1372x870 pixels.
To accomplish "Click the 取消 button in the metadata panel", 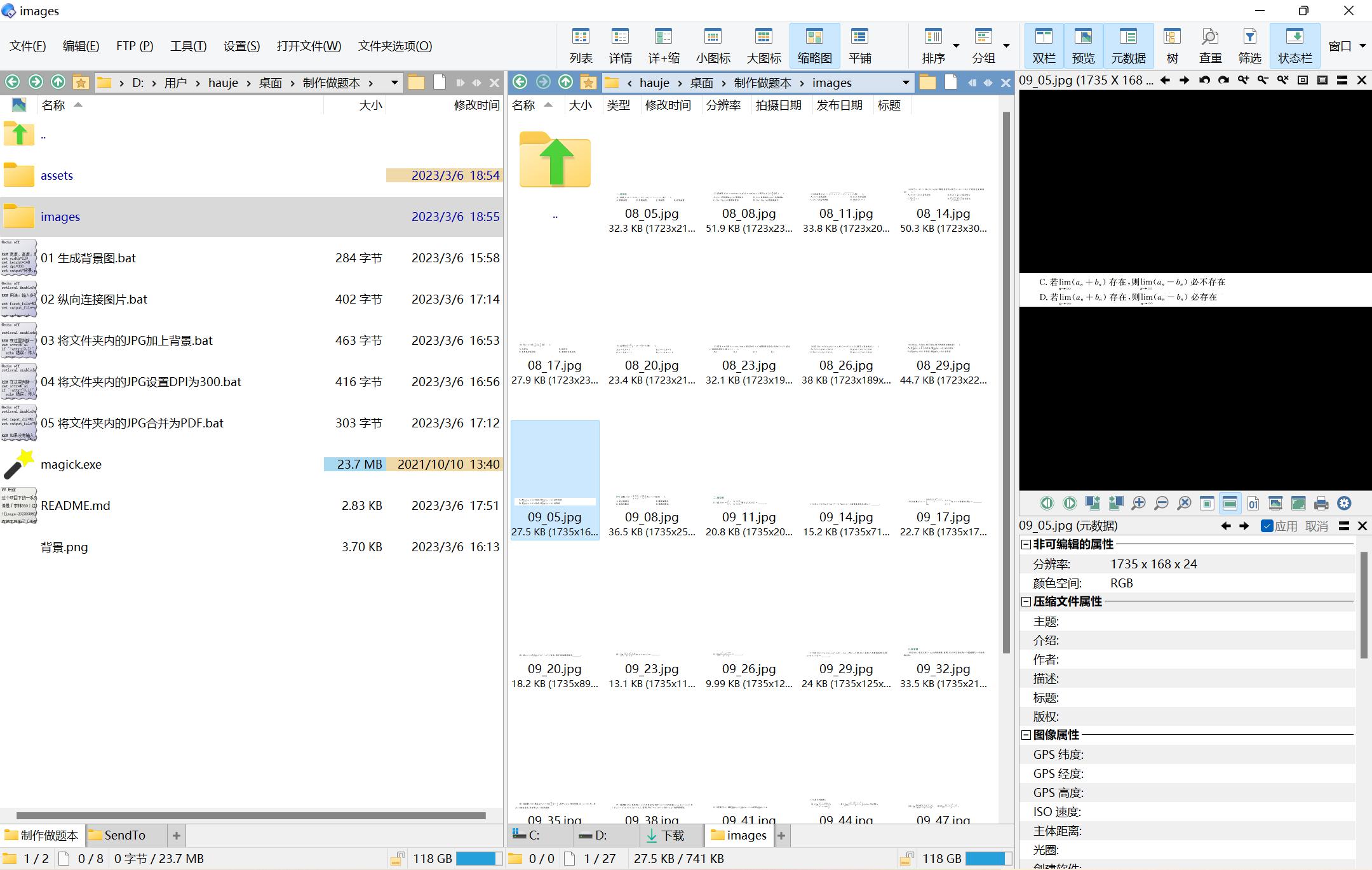I will pyautogui.click(x=1316, y=526).
